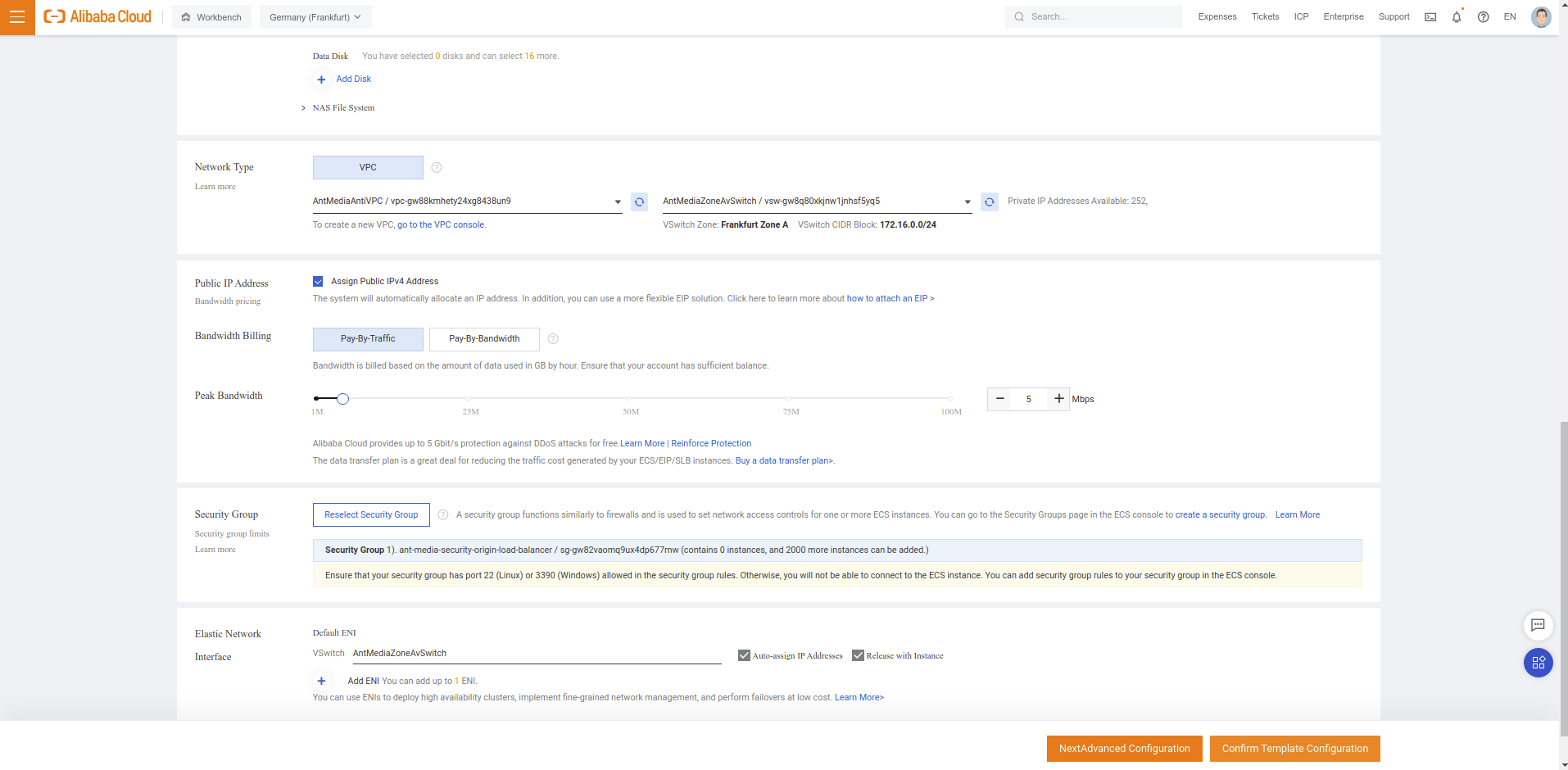Select VPC network type
Image resolution: width=1568 pixels, height=770 pixels.
point(368,168)
